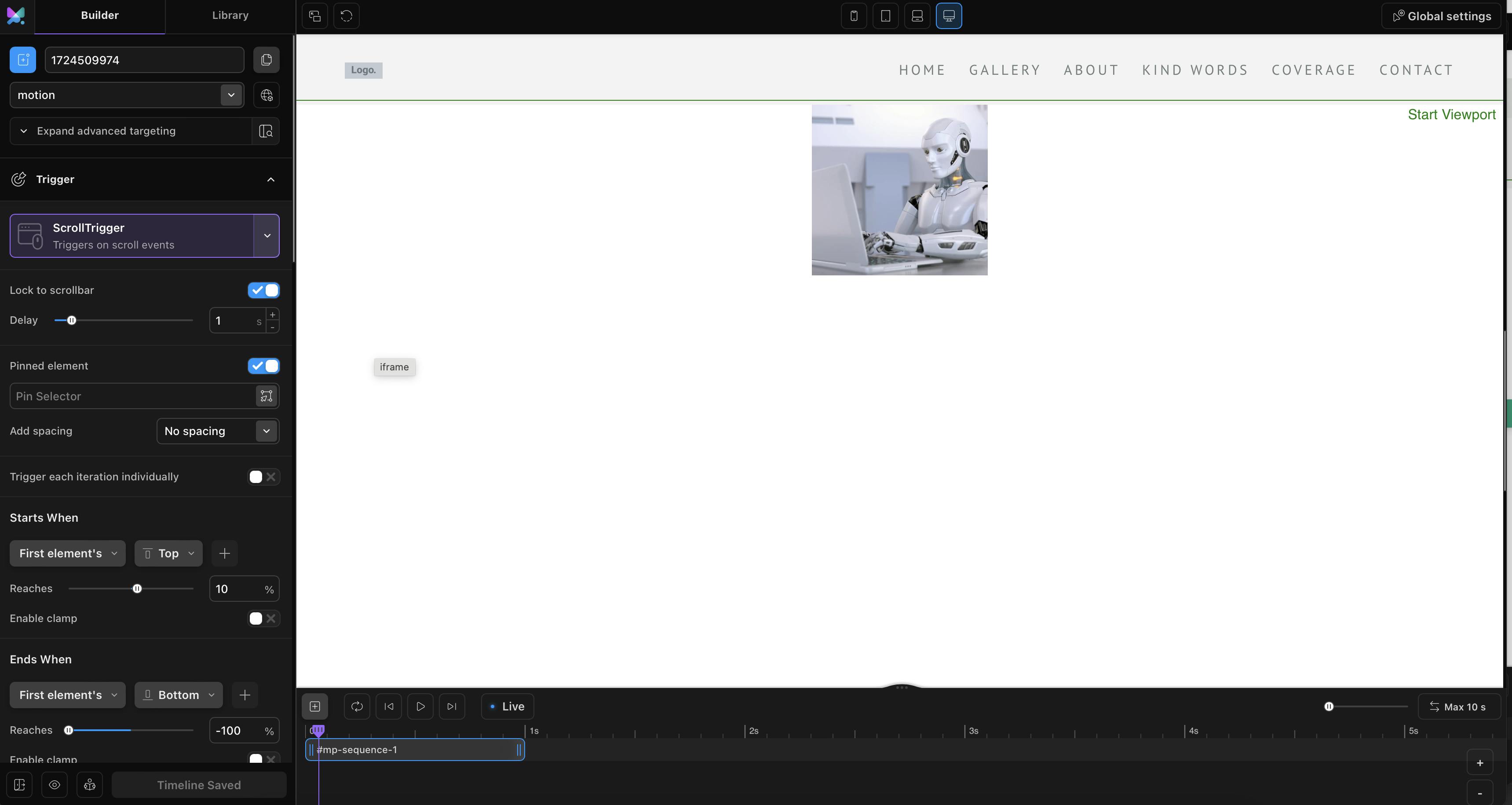Enable Trigger each iteration individually

click(x=263, y=477)
